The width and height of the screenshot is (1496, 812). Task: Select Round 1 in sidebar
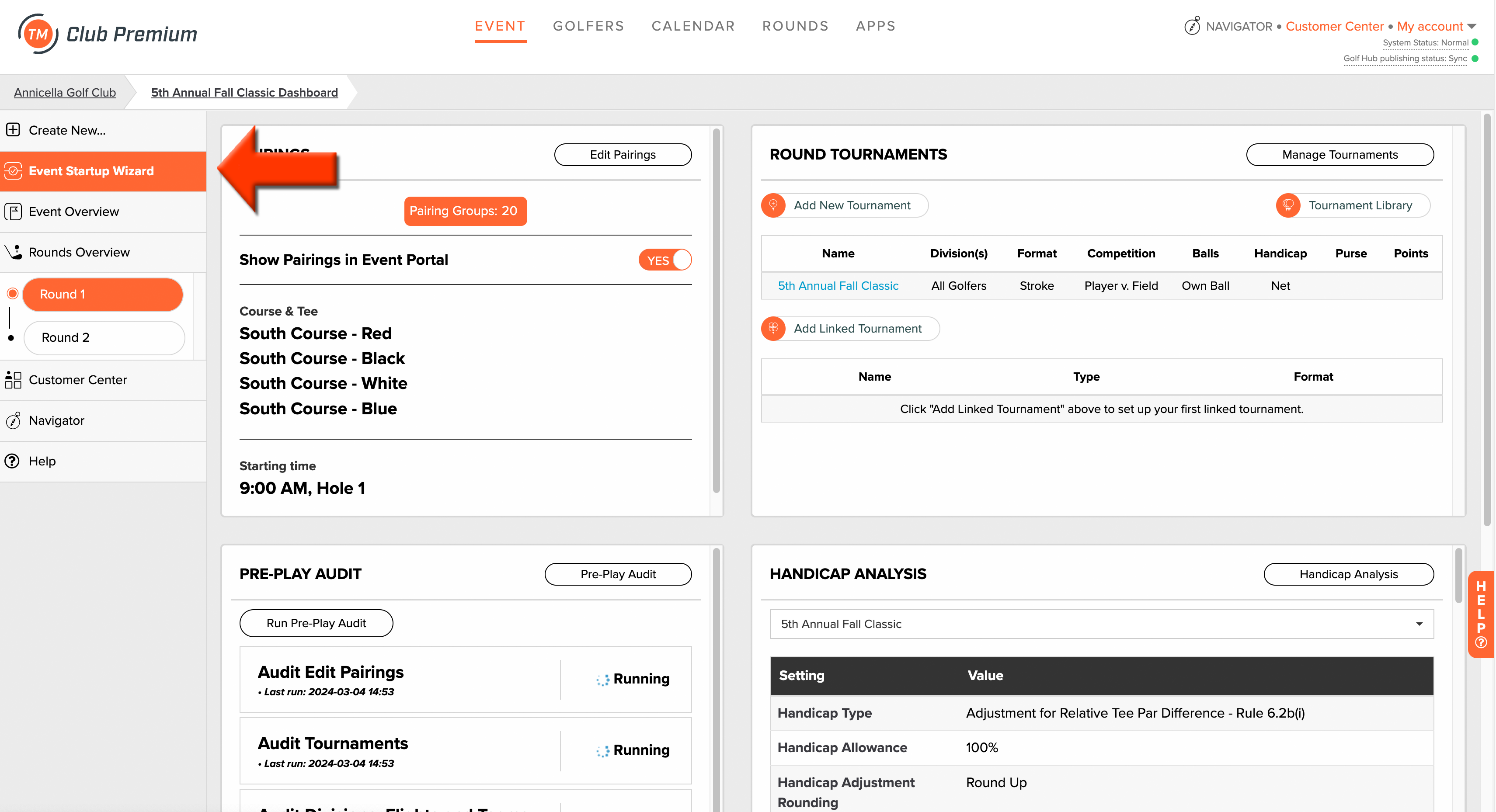103,294
